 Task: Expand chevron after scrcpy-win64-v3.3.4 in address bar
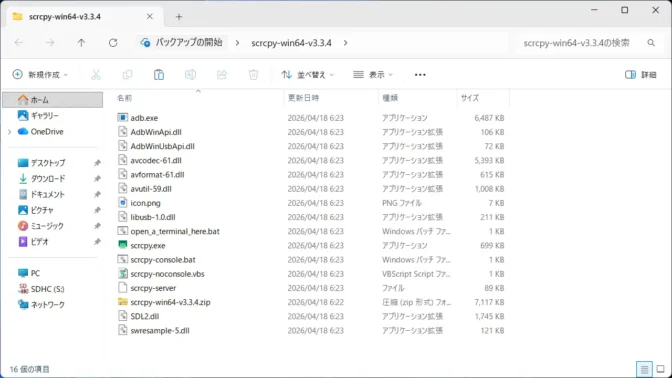(345, 43)
